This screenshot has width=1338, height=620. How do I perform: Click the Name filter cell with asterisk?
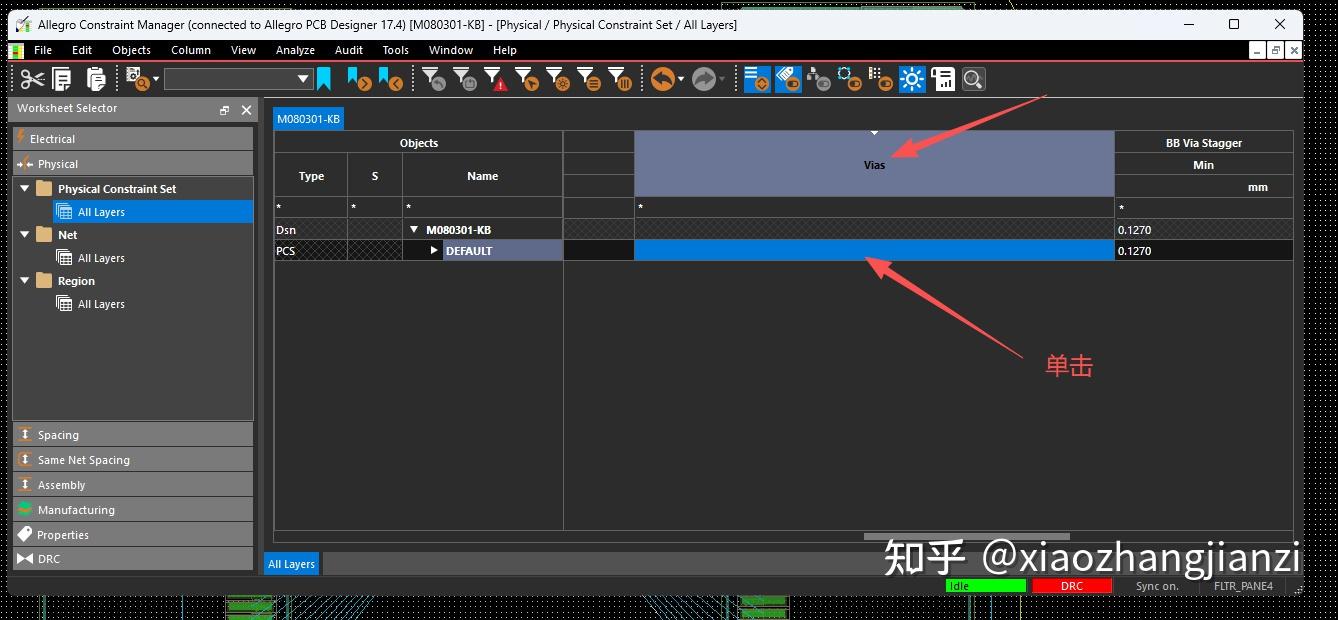482,207
